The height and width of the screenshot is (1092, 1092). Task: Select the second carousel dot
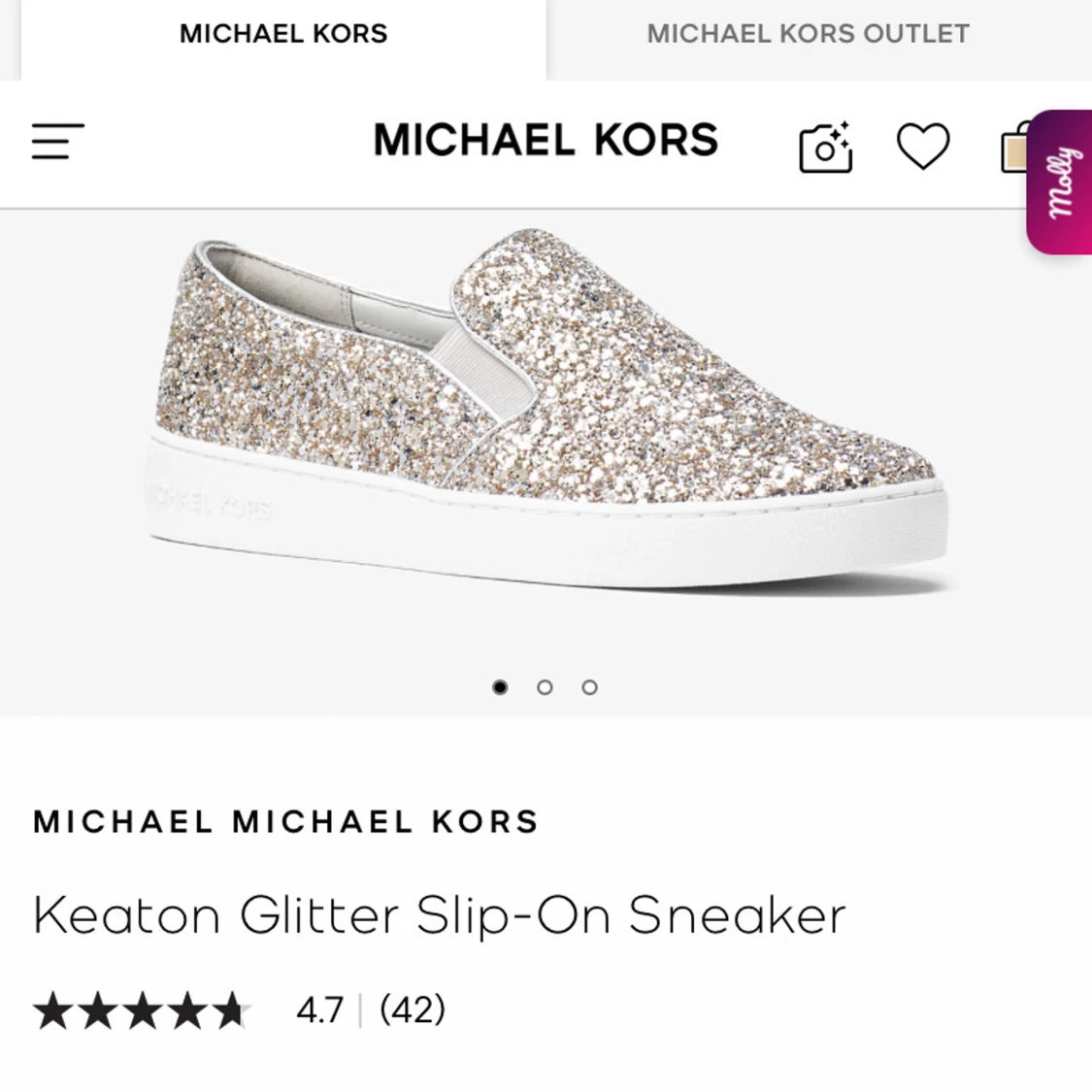tap(545, 687)
